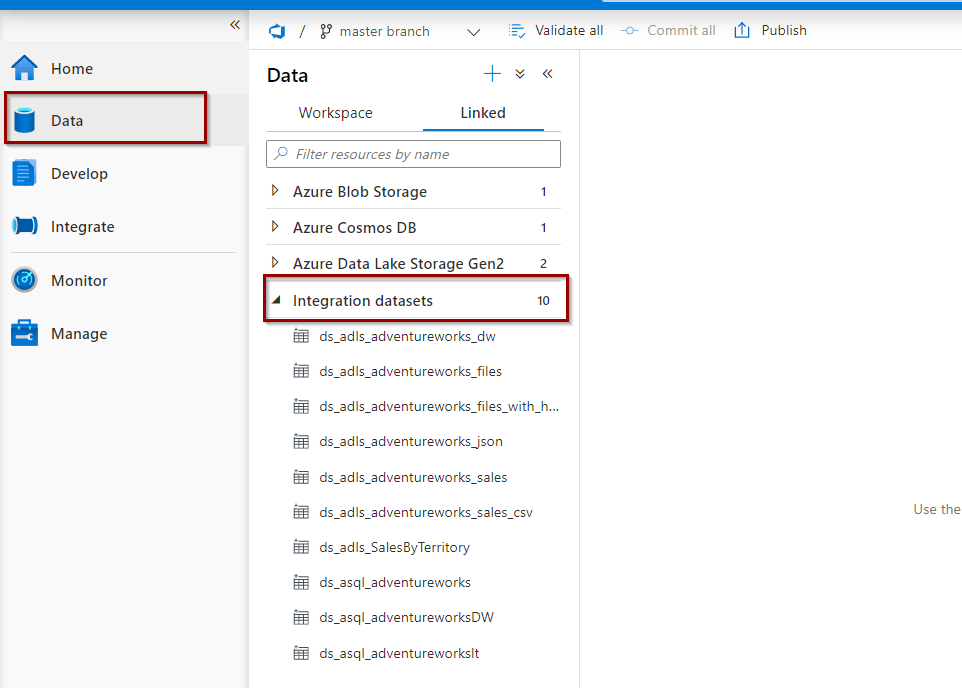Collapse the Data panel
This screenshot has height=688, width=962.
pyautogui.click(x=547, y=74)
